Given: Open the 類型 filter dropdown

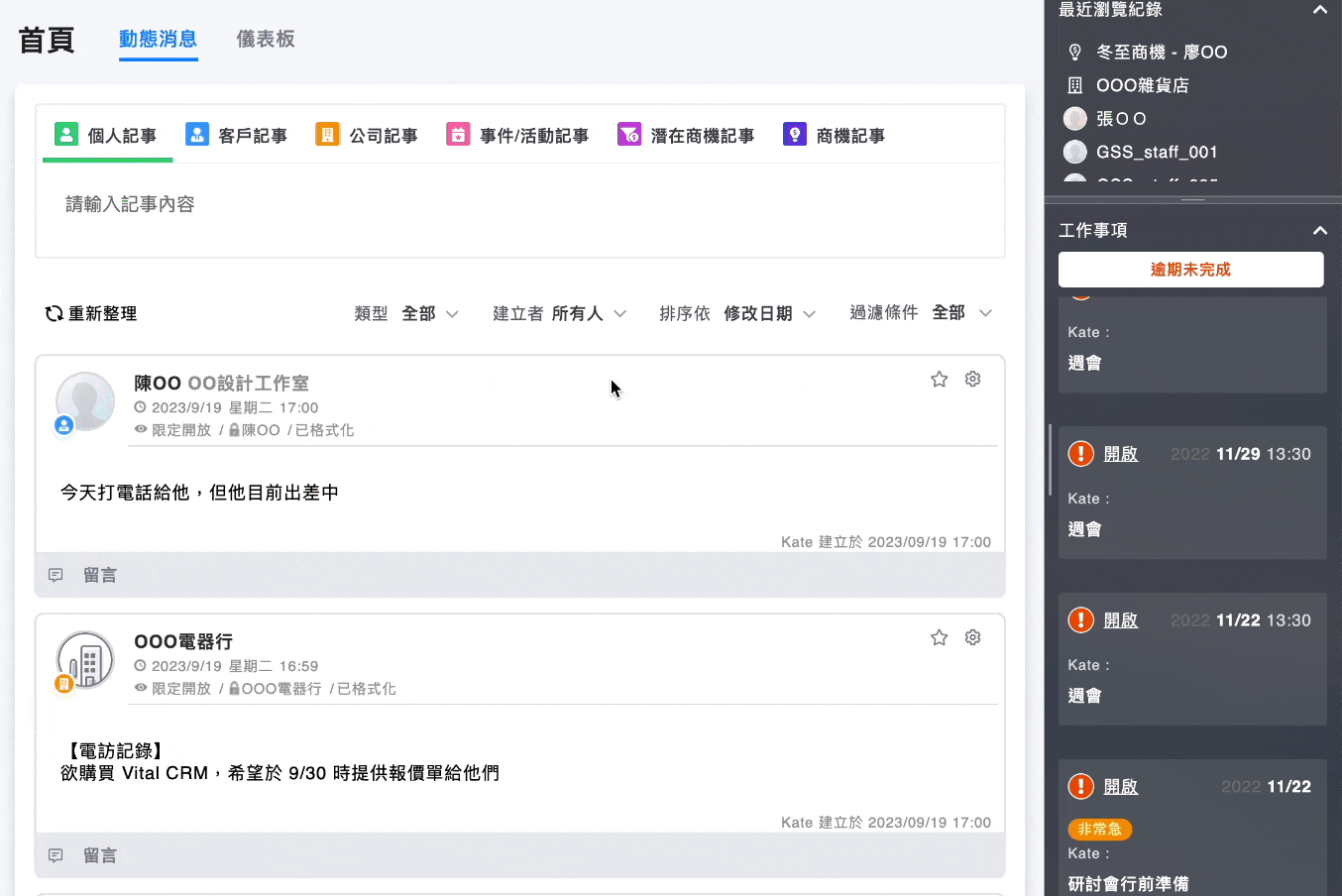Looking at the screenshot, I should tap(426, 312).
